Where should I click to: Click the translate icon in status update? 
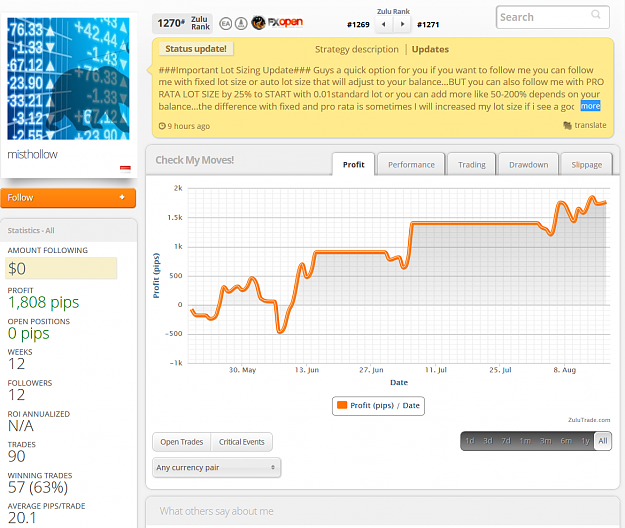(x=567, y=126)
